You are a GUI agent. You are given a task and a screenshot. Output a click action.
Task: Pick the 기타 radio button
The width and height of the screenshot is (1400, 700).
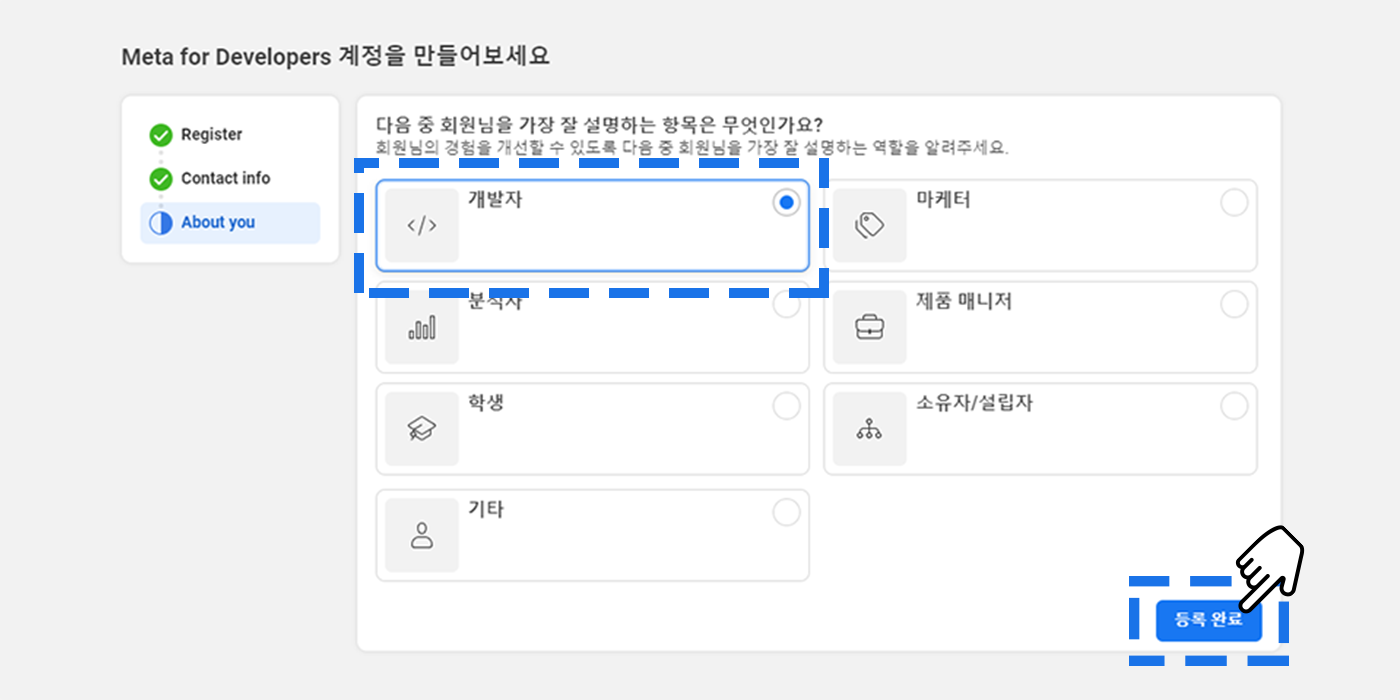pyautogui.click(x=786, y=513)
